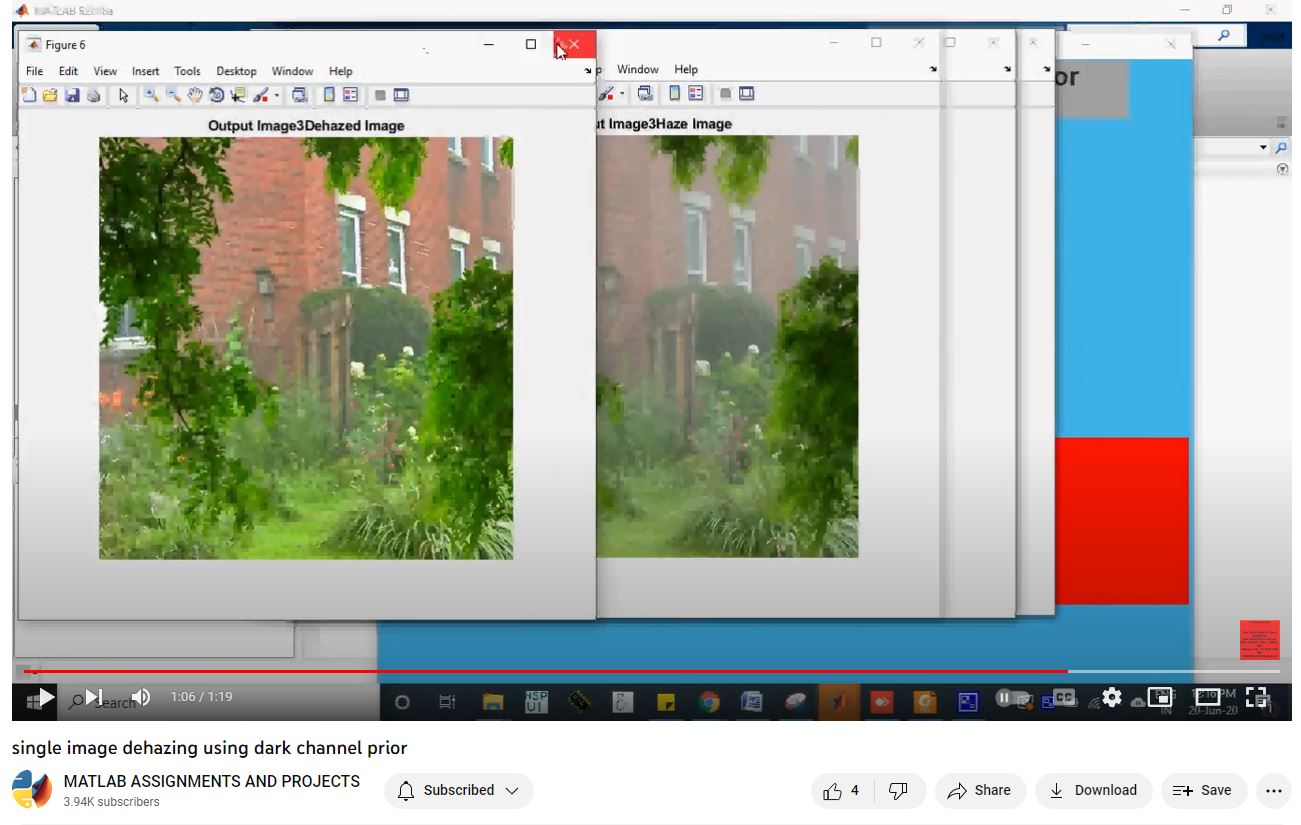Image resolution: width=1301 pixels, height=825 pixels.
Task: Open the Subscribed notification dropdown
Action: [459, 790]
